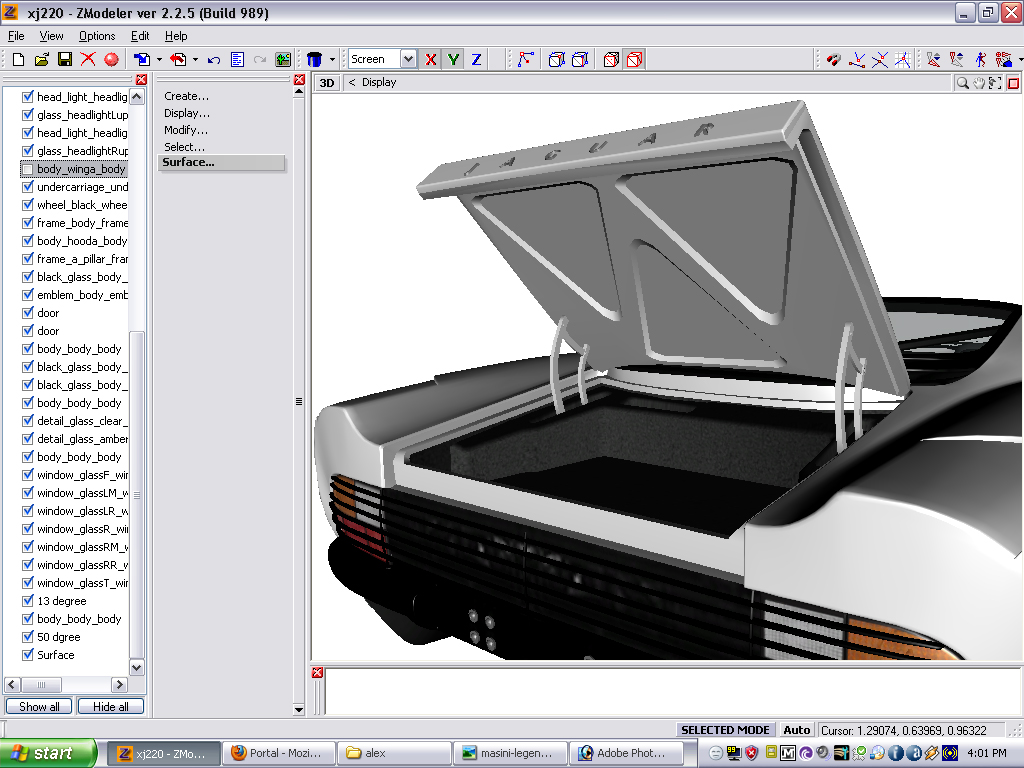The height and width of the screenshot is (768, 1024).
Task: Click the object list horizontal scrollbar
Action: [66, 684]
